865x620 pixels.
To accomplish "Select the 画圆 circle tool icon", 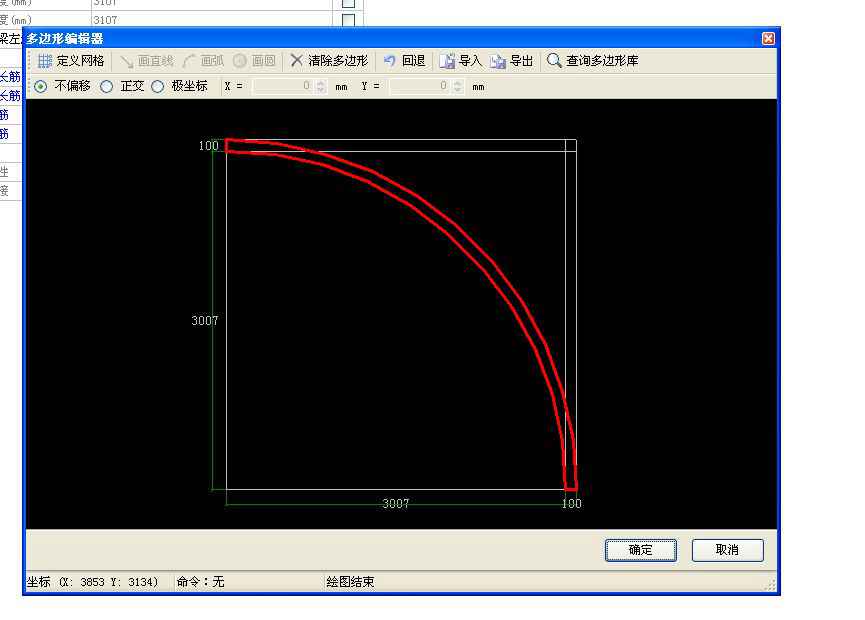I will click(x=240, y=61).
